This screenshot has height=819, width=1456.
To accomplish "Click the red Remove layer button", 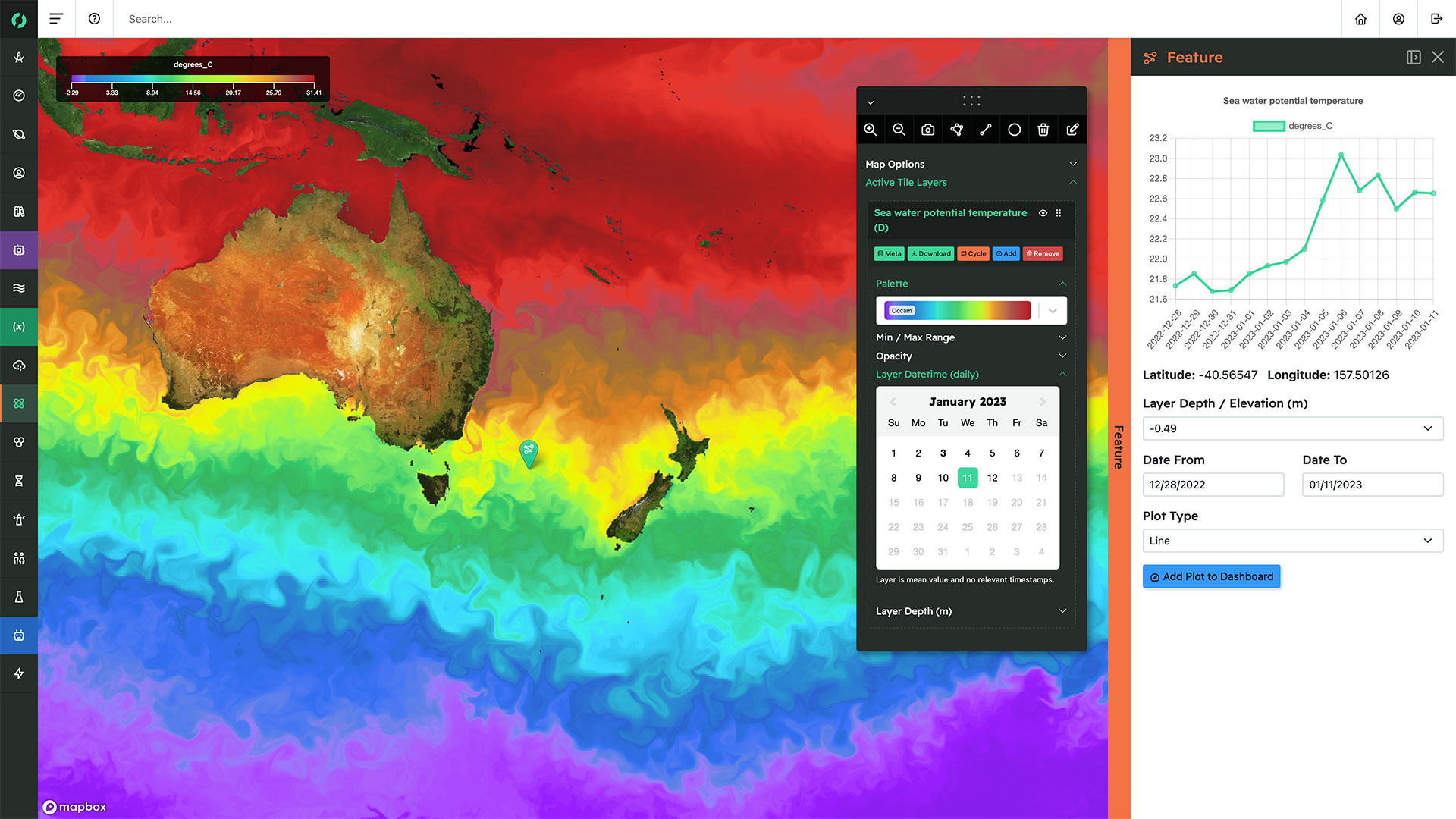I will coord(1043,254).
